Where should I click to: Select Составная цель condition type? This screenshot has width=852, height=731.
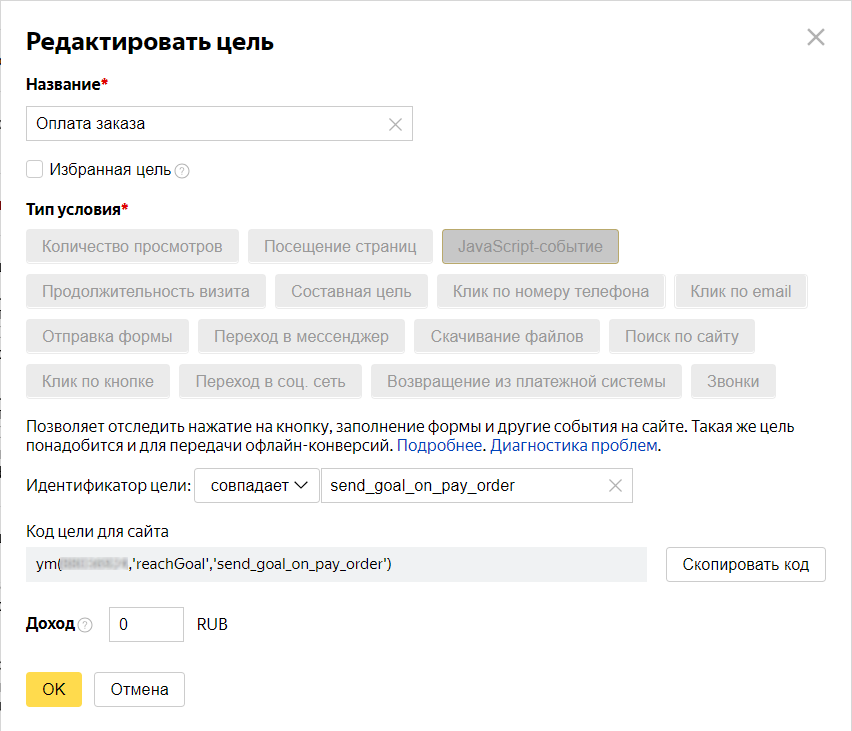351,291
